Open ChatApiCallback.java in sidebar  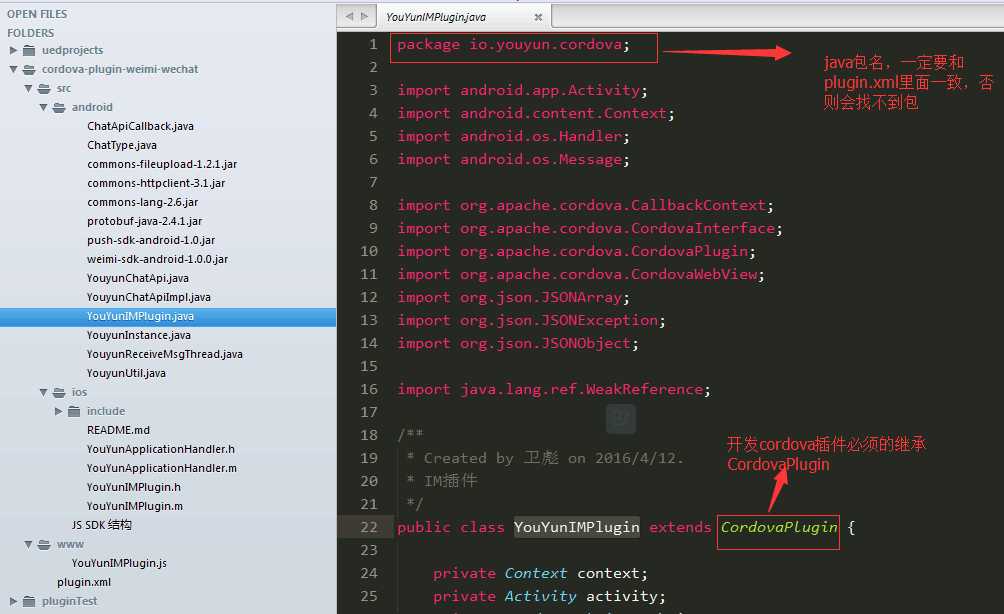click(140, 126)
